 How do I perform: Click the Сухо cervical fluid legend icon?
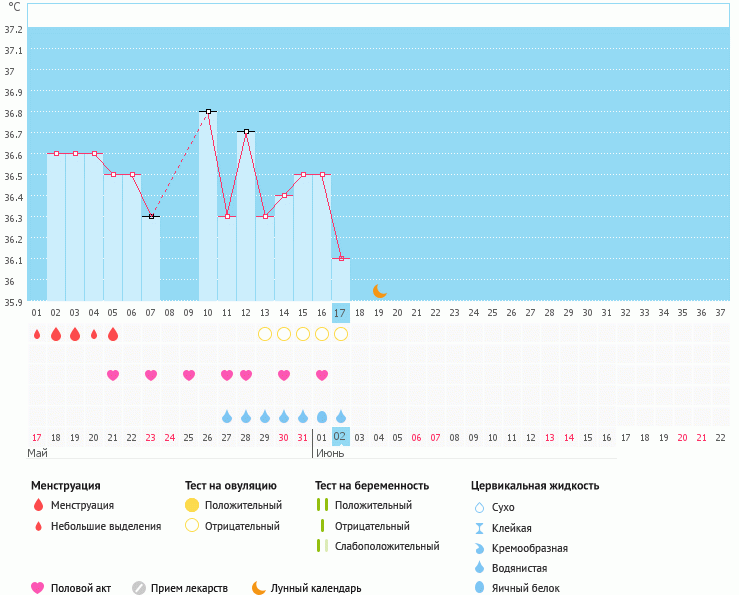coord(479,508)
